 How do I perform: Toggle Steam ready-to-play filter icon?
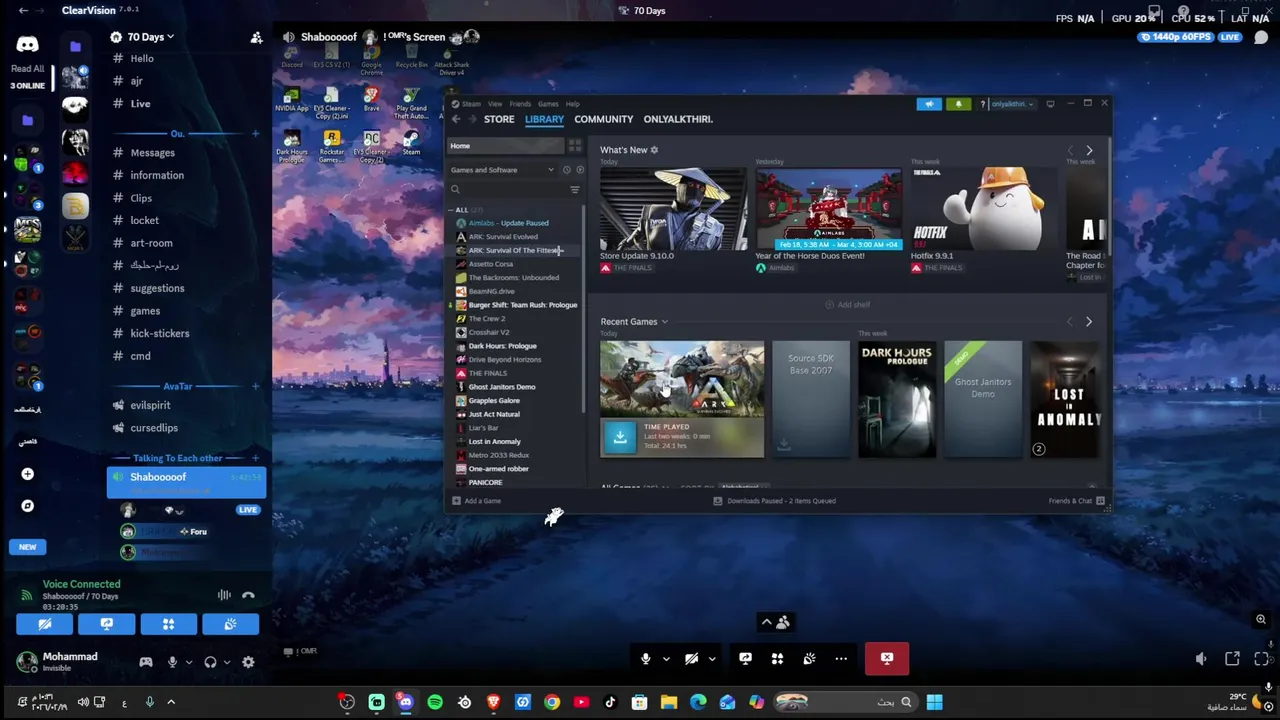[x=580, y=170]
